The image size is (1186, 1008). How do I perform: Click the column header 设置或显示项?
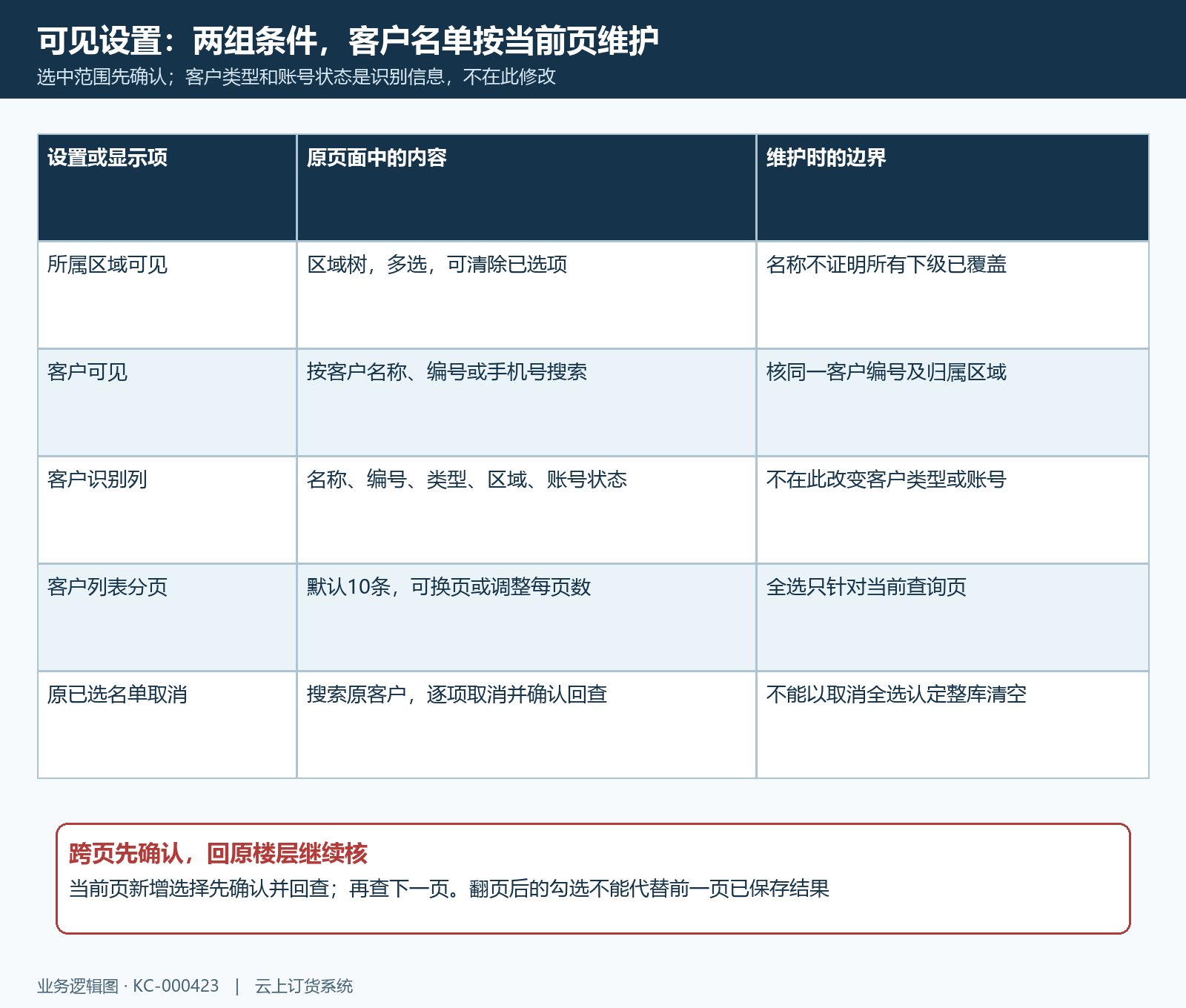pos(168,188)
